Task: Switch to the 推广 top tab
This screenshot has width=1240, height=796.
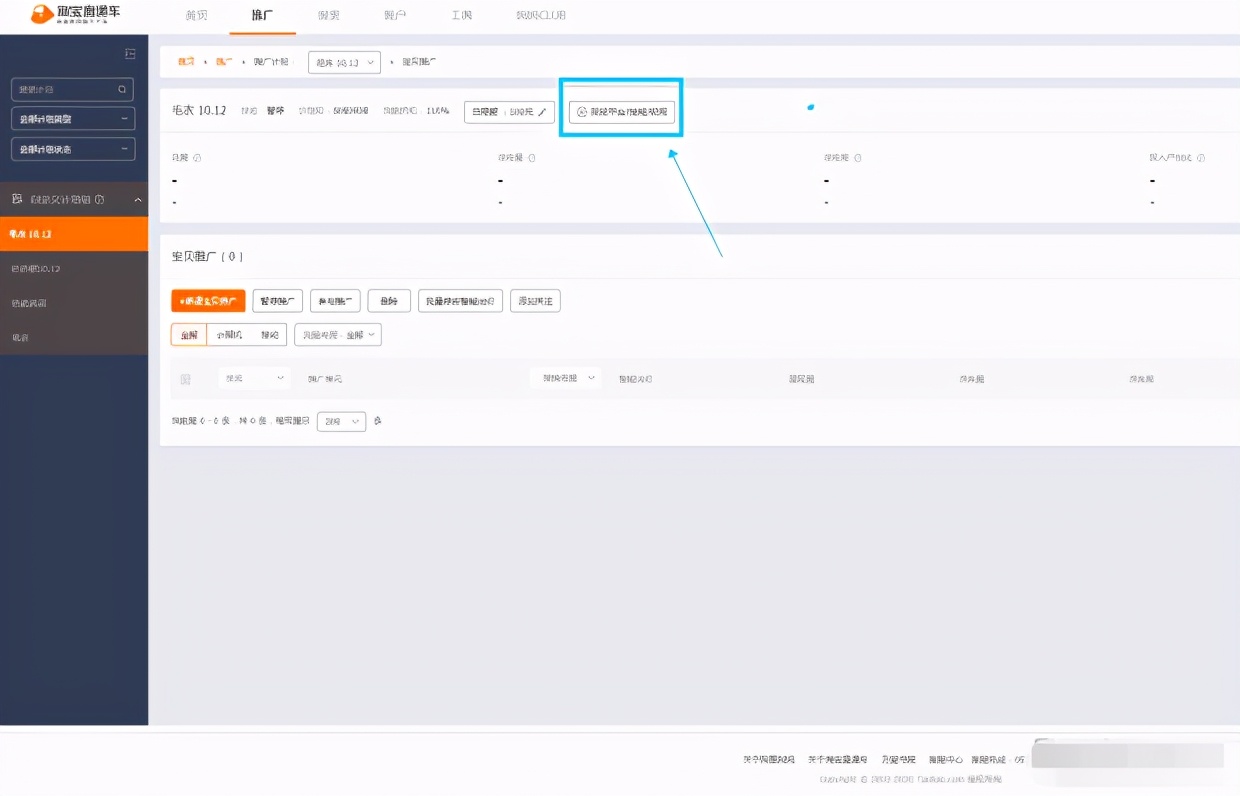Action: [x=262, y=16]
